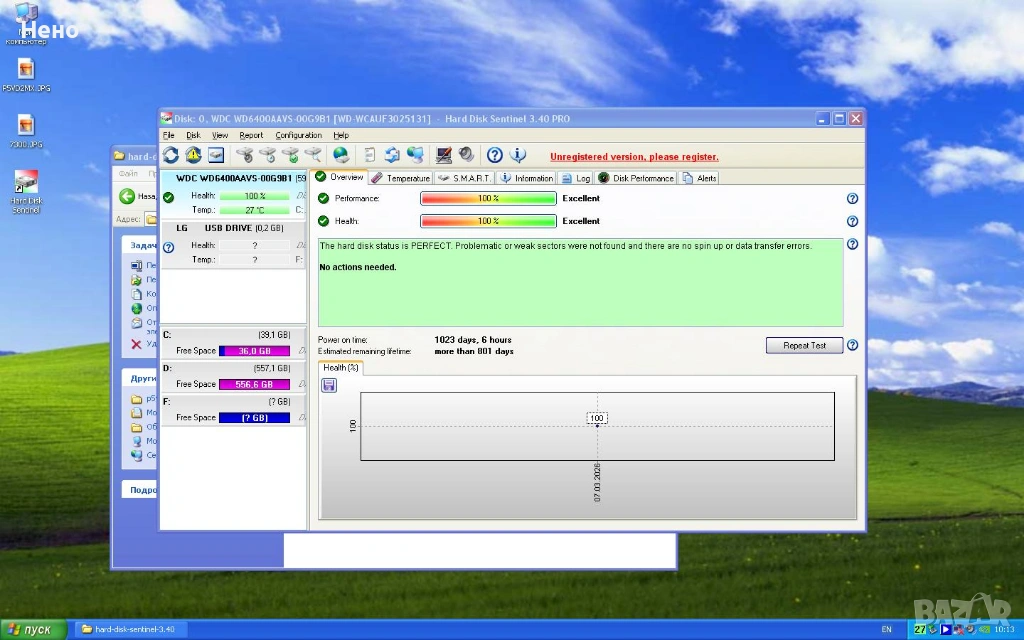Open the Configuration menu
The image size is (1024, 640).
coord(298,135)
